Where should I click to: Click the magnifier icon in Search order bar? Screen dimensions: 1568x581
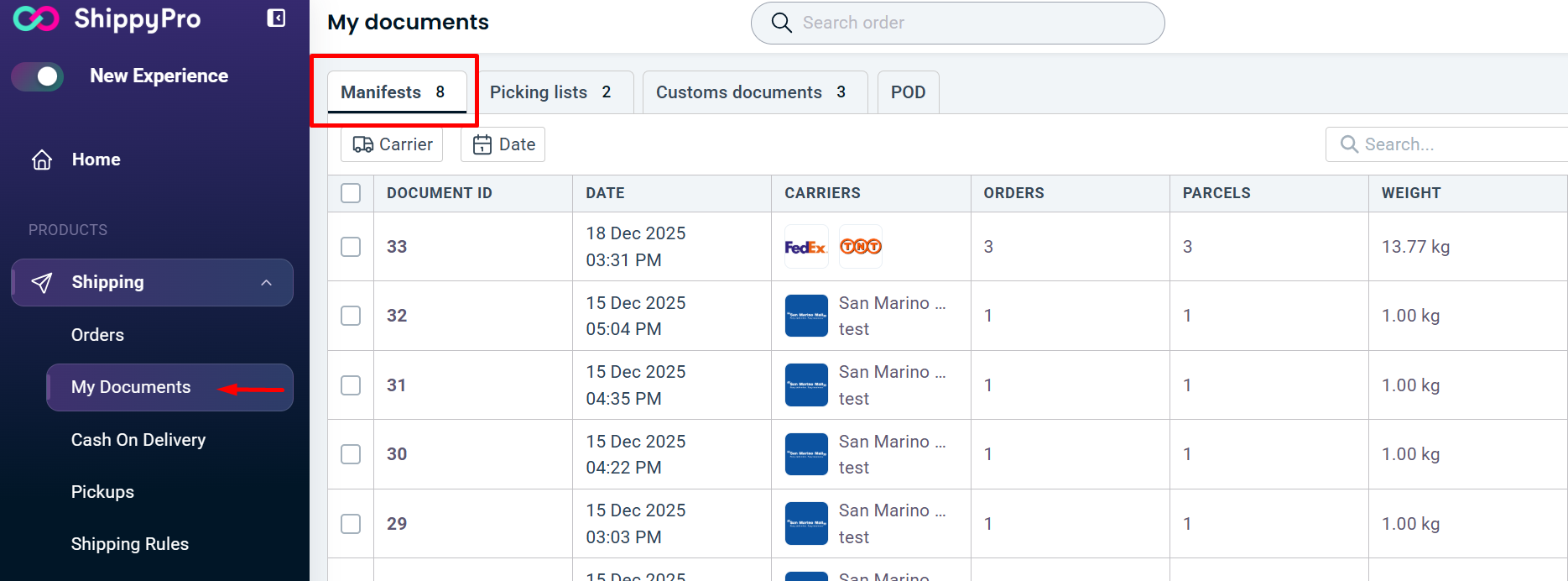(x=781, y=23)
